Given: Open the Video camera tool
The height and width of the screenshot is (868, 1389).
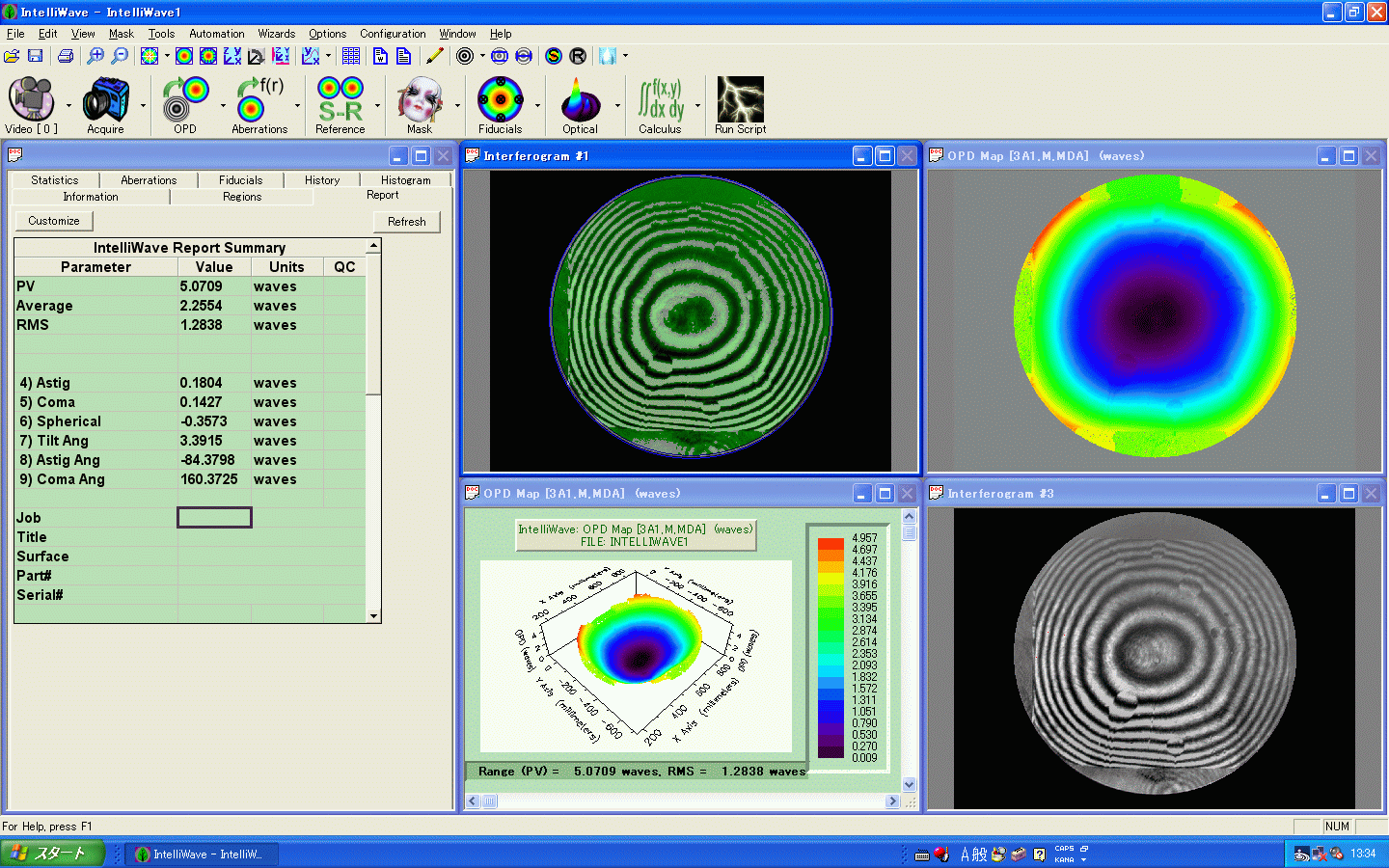Looking at the screenshot, I should [x=31, y=105].
